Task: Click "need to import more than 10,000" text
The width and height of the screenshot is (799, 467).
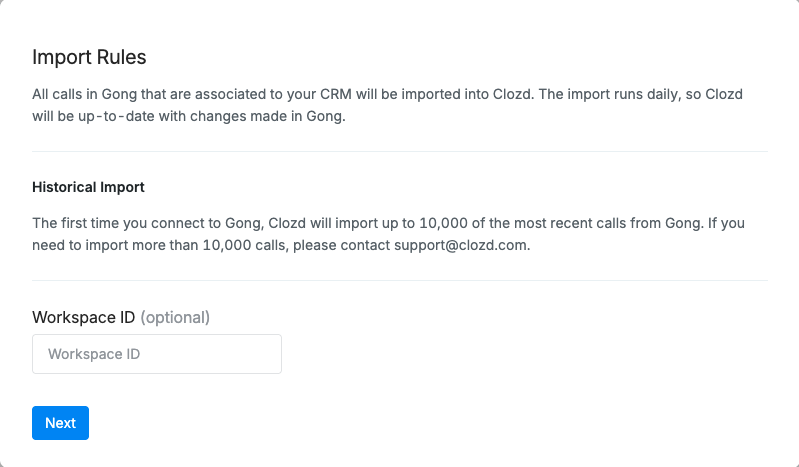Action: 136,245
